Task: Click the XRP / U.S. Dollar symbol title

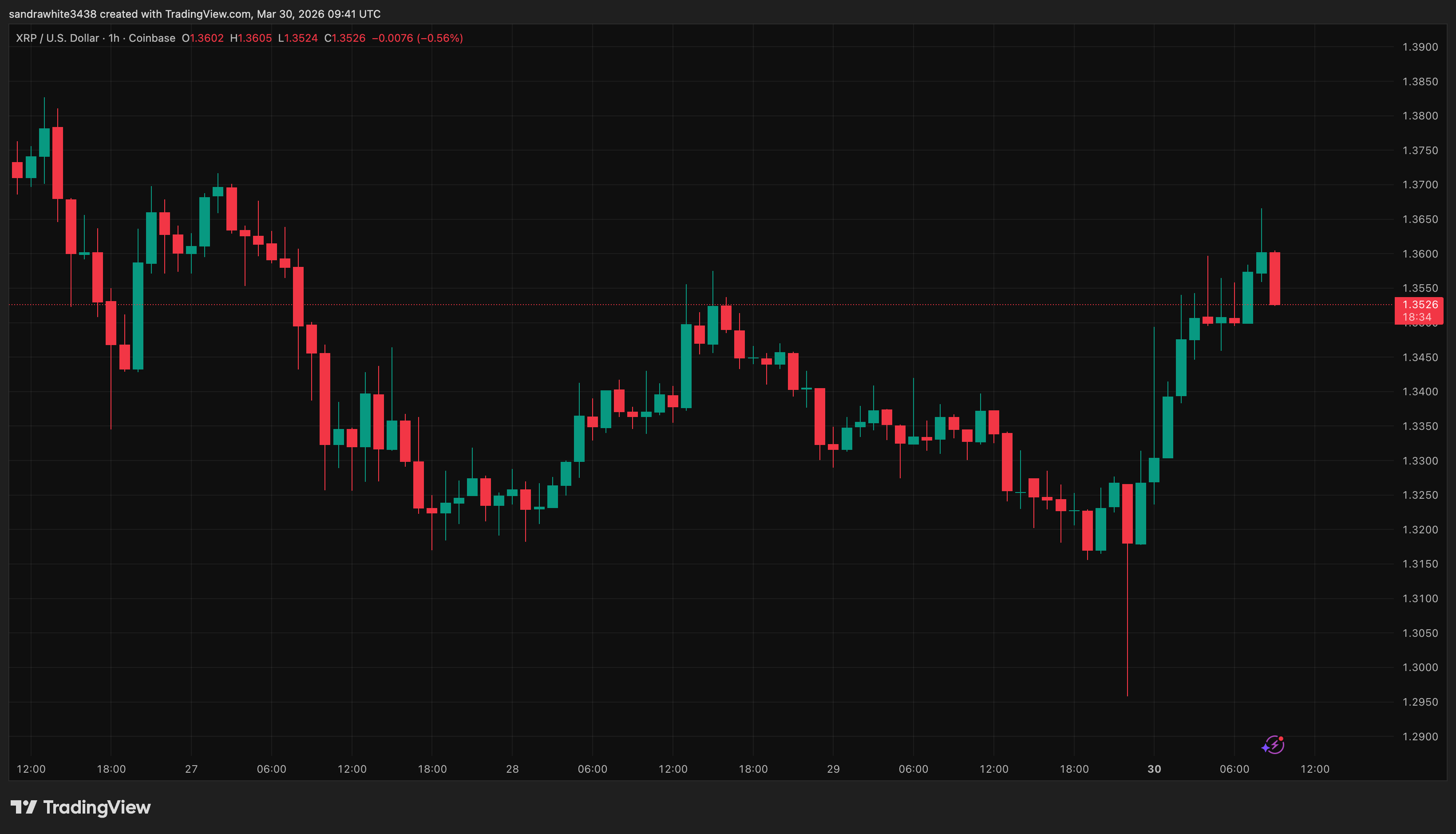Action: [57, 38]
